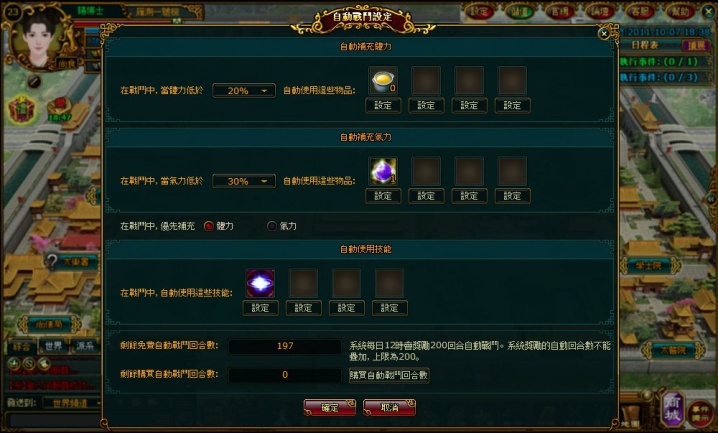Click the player character portrait
This screenshot has height=433, width=718.
tap(38, 39)
